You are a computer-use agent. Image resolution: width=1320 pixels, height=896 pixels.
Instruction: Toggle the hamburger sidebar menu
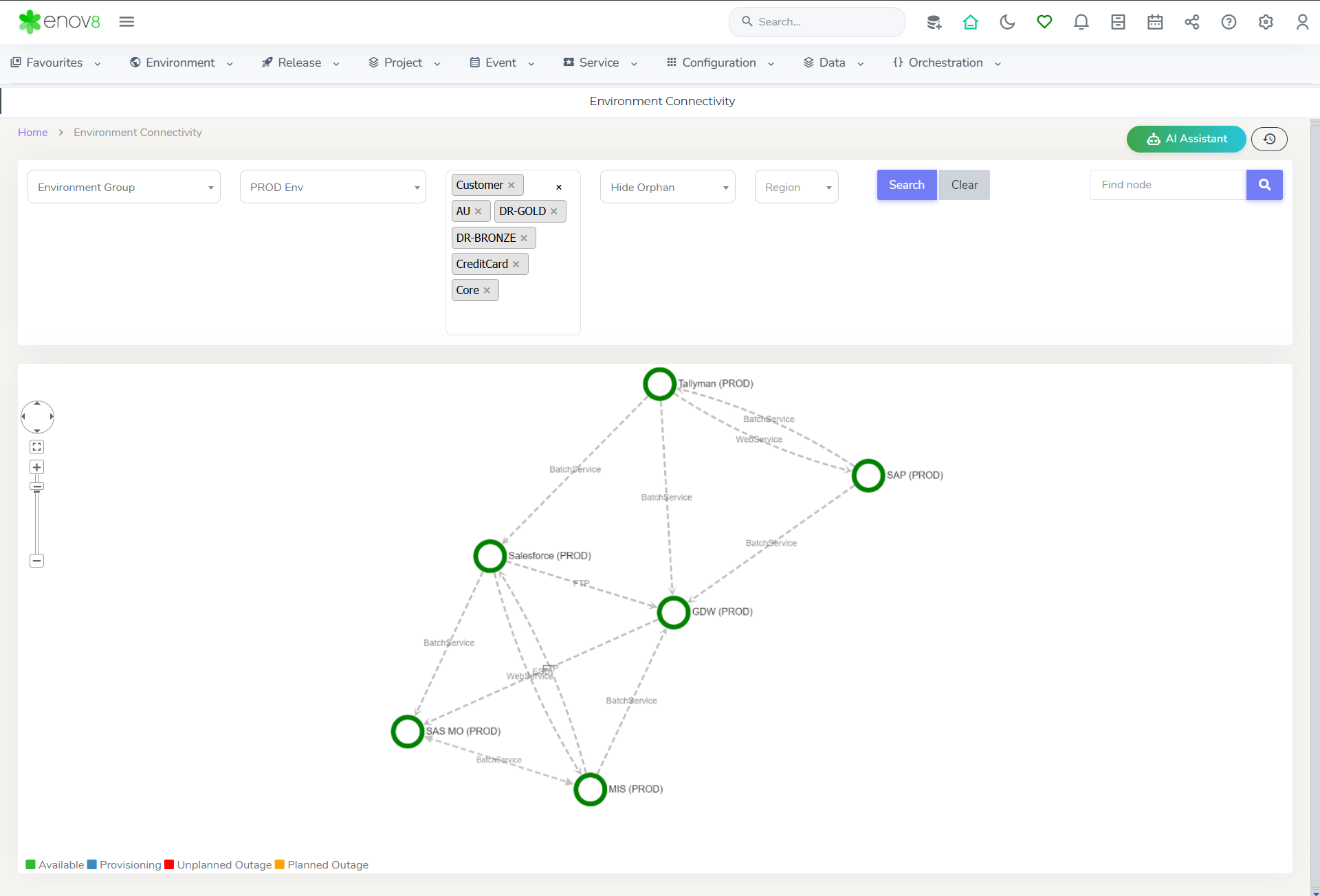126,22
